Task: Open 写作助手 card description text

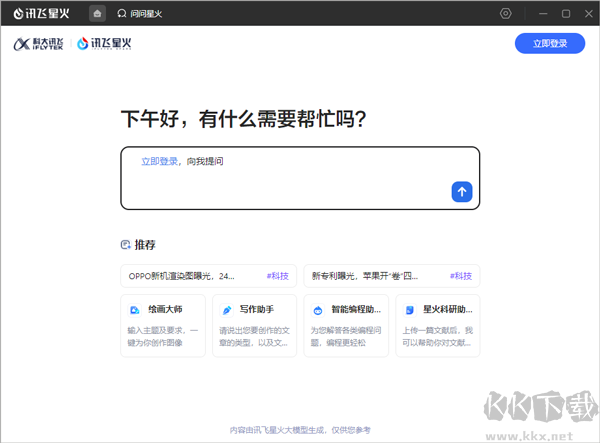Action: point(254,336)
